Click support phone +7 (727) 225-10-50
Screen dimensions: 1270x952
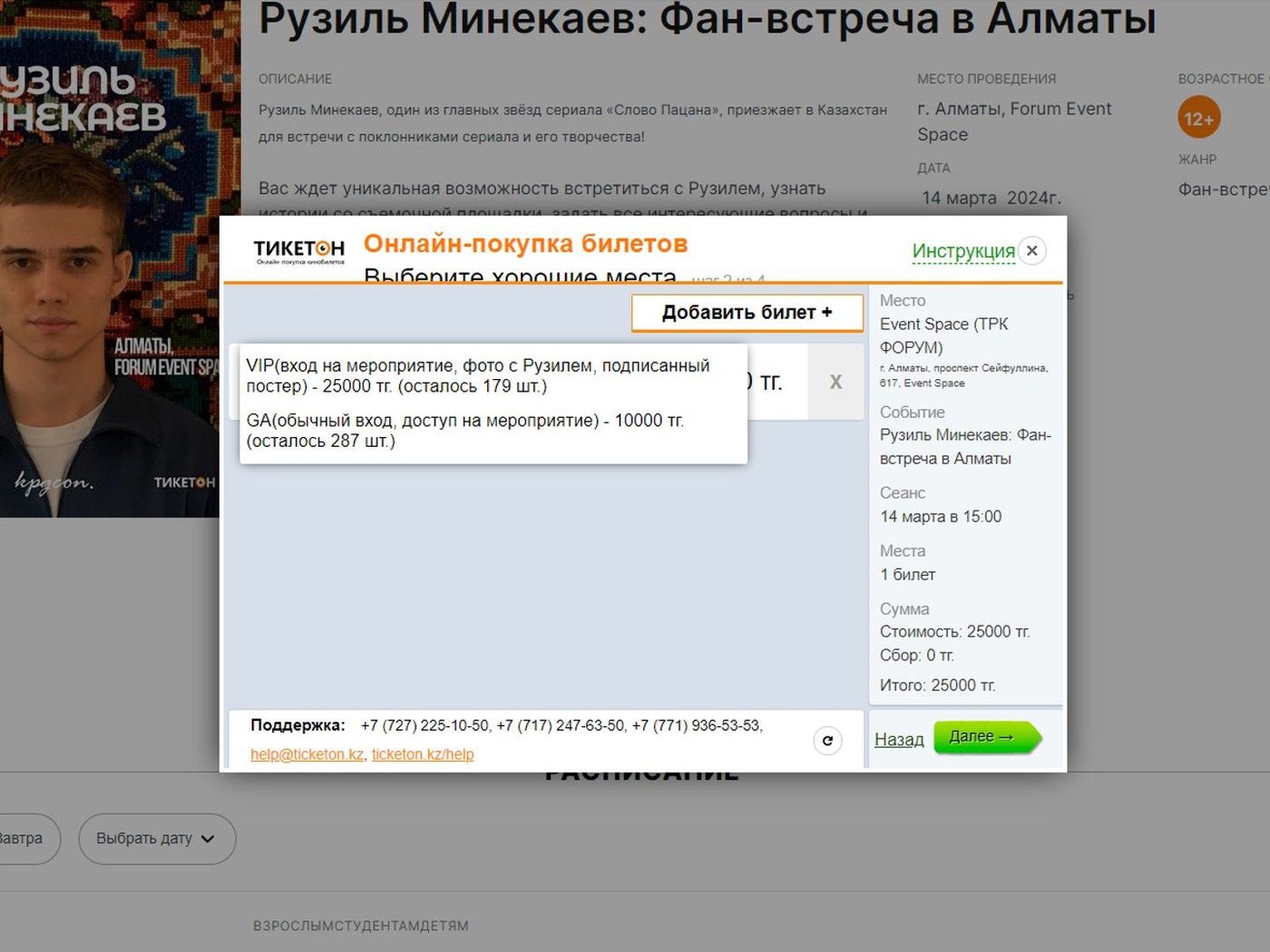[425, 725]
